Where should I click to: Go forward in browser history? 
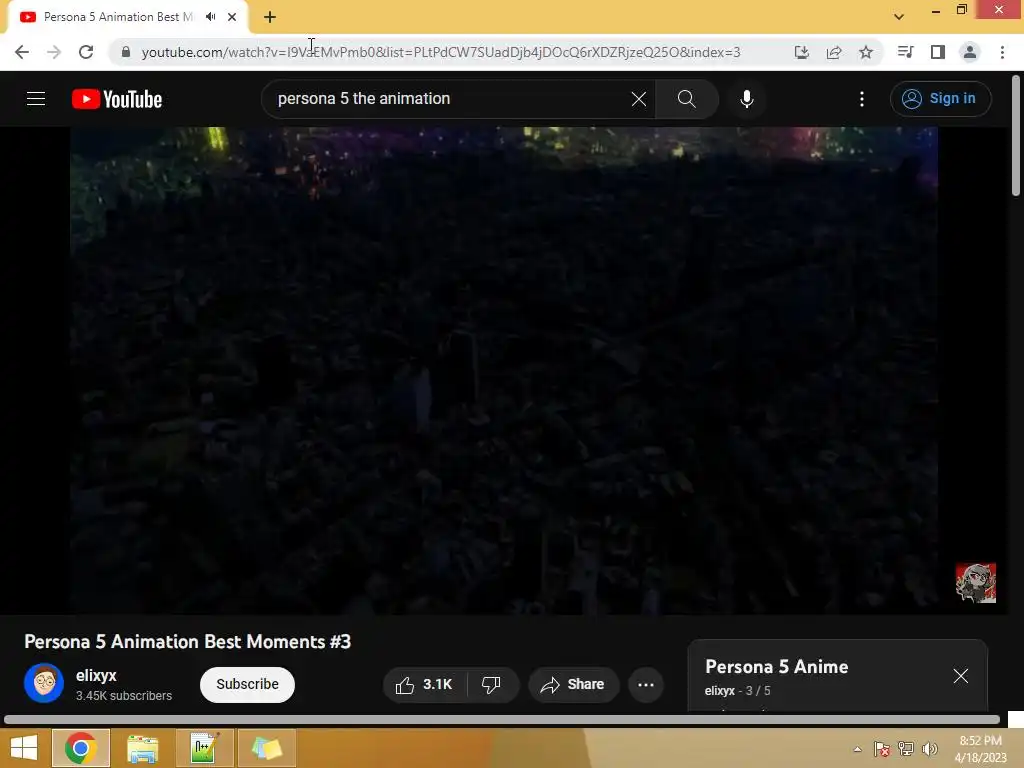54,52
